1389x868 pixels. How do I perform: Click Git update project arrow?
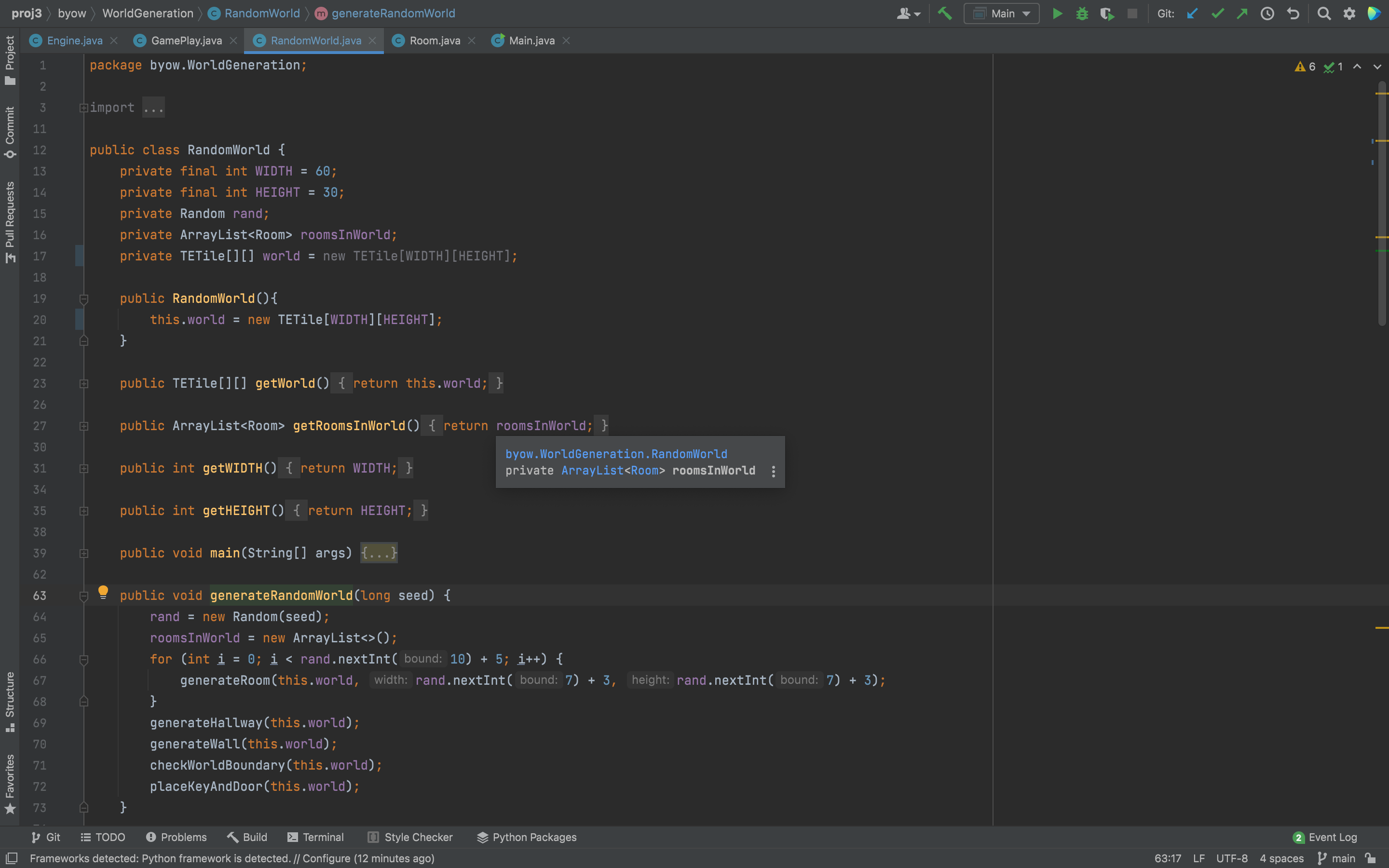coord(1192,13)
